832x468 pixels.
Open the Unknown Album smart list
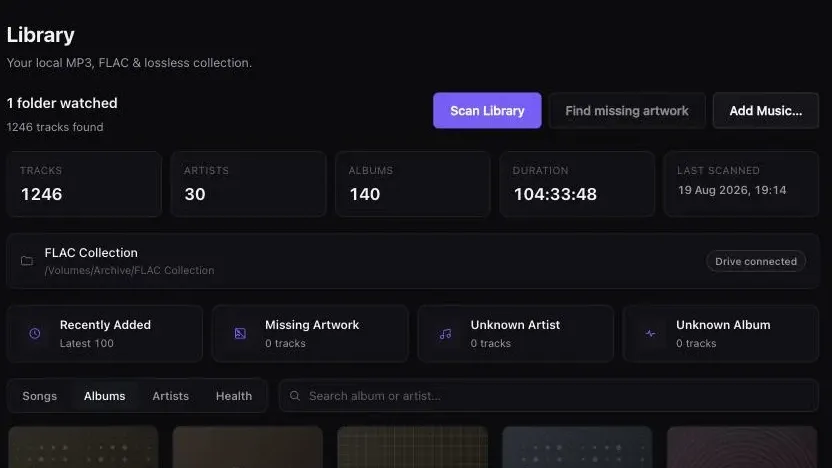pos(721,334)
